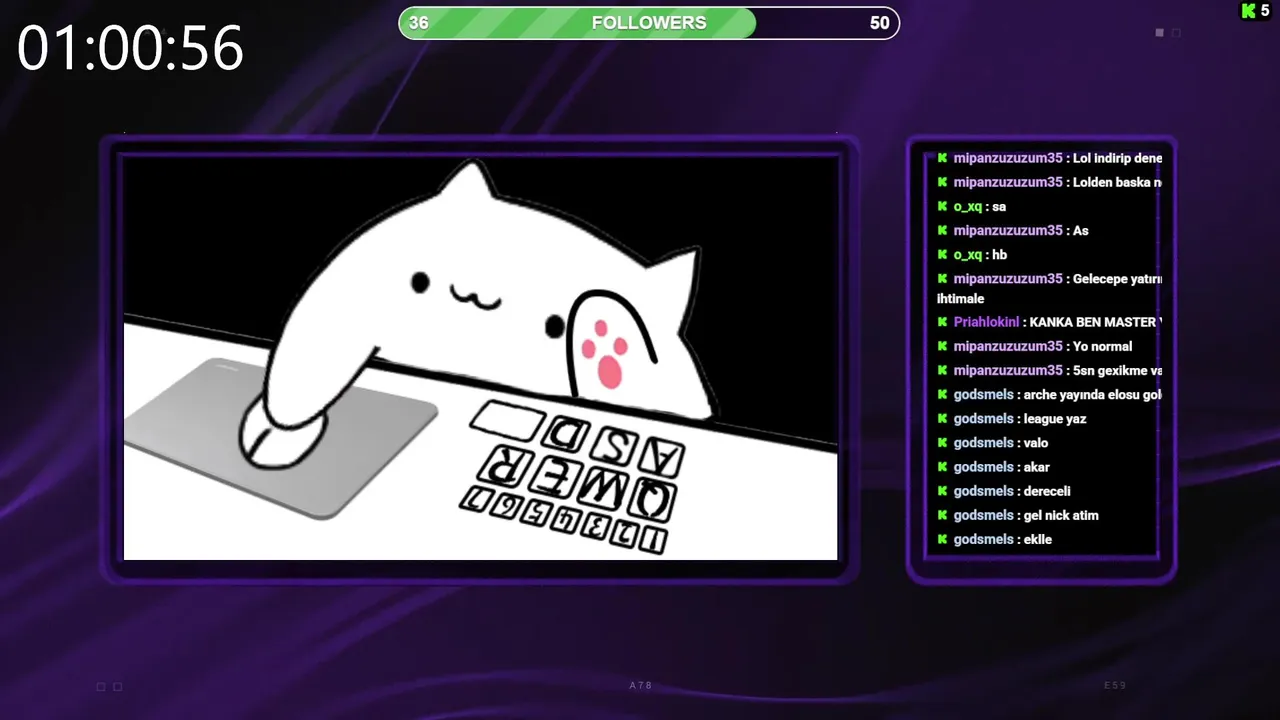Click chat text 'league yaz'
This screenshot has width=1280, height=720.
(1055, 419)
